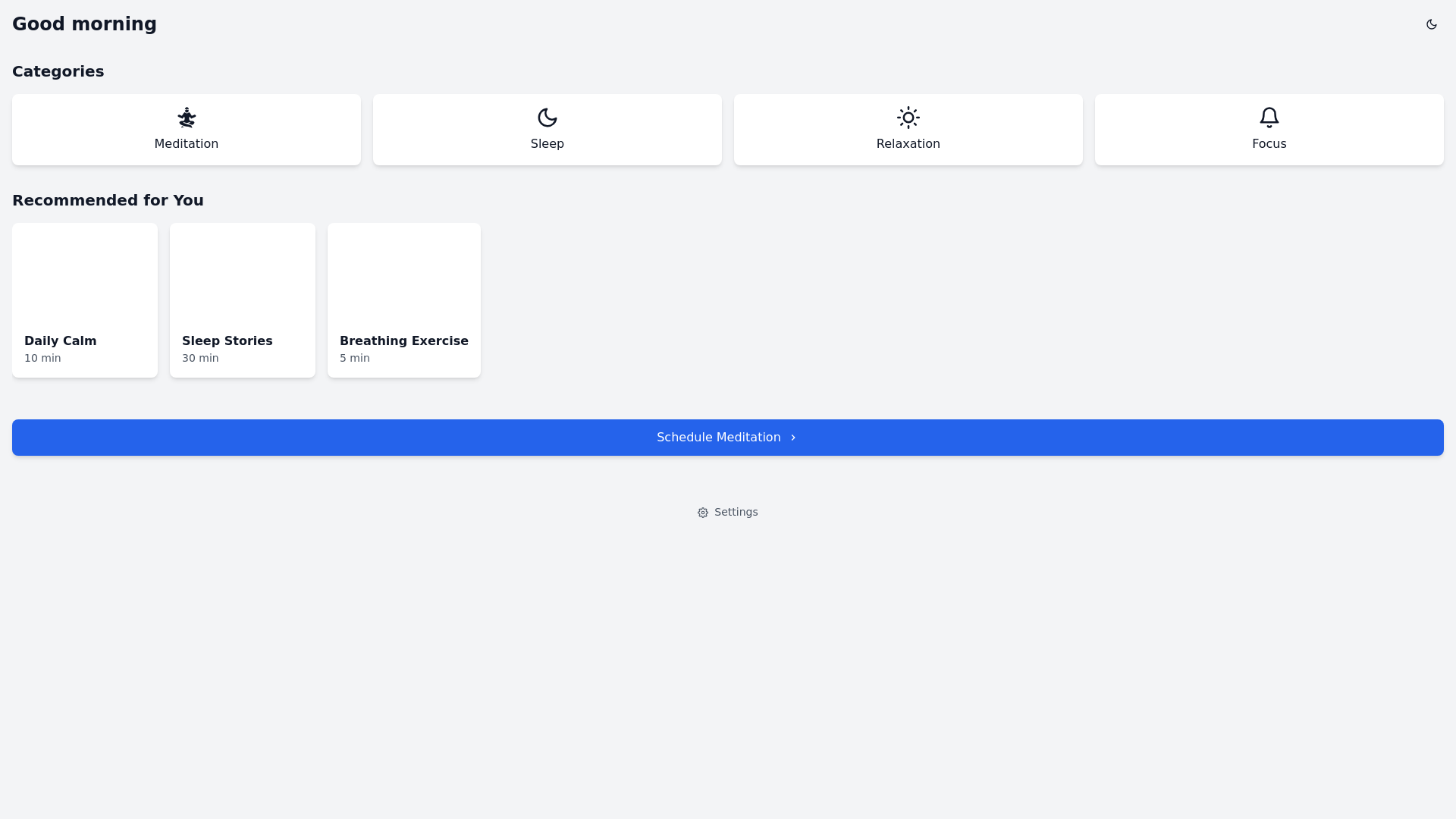Click the chevron on Schedule Meditation button

793,438
